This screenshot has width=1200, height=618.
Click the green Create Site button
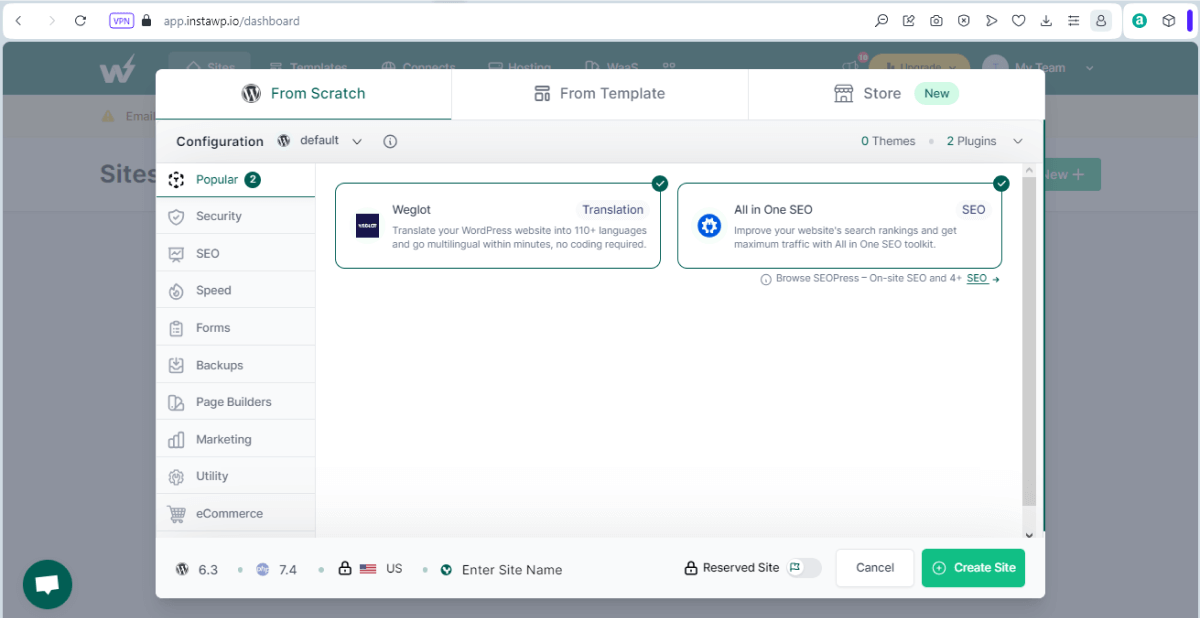(973, 568)
